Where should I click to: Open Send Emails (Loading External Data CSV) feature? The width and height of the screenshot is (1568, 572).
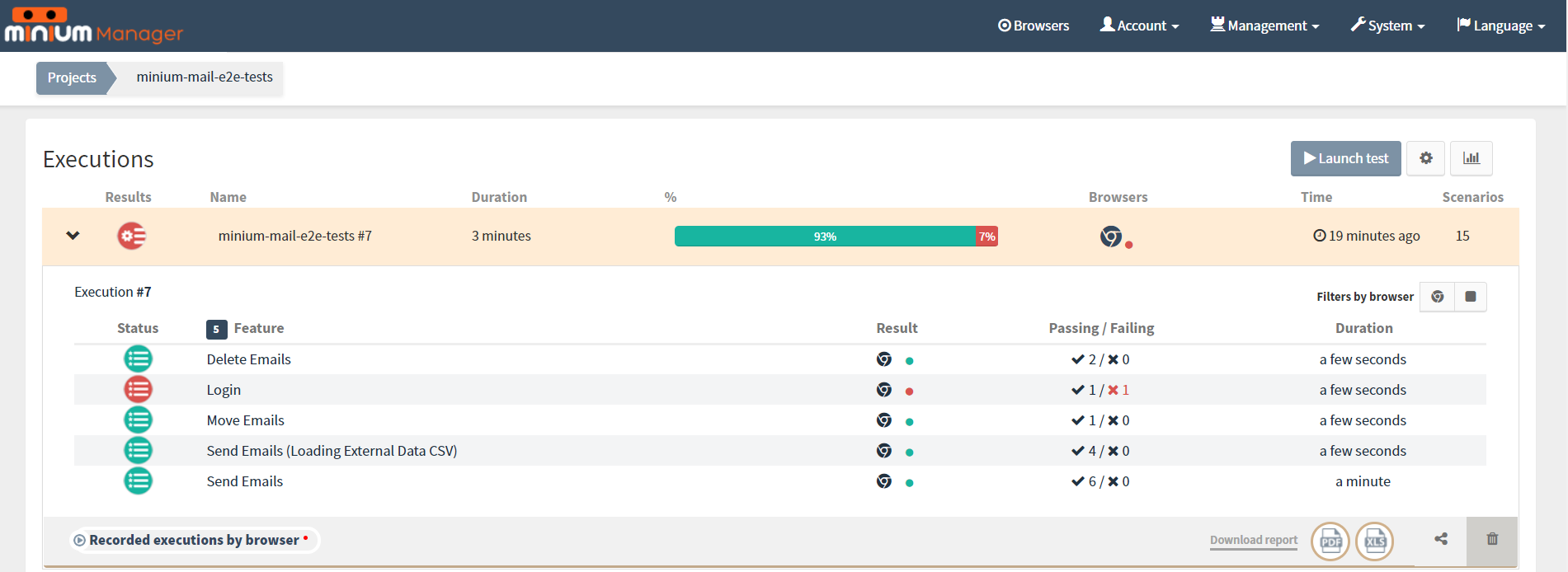332,451
